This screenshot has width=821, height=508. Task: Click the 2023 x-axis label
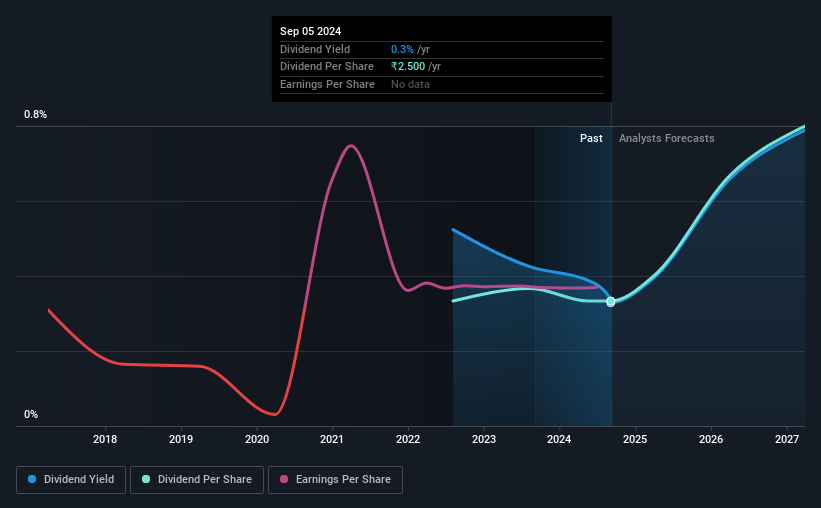point(484,439)
